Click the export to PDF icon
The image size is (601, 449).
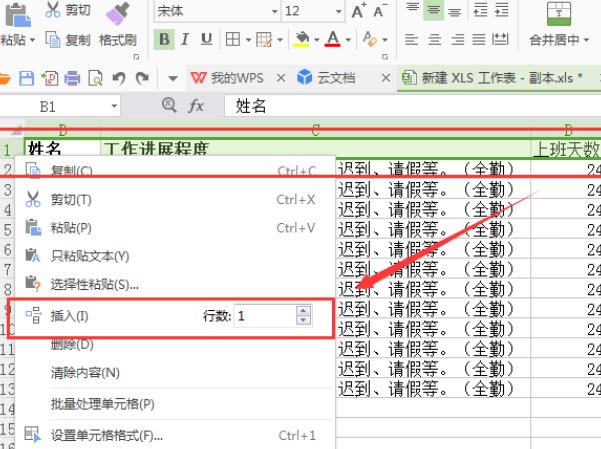click(x=50, y=78)
